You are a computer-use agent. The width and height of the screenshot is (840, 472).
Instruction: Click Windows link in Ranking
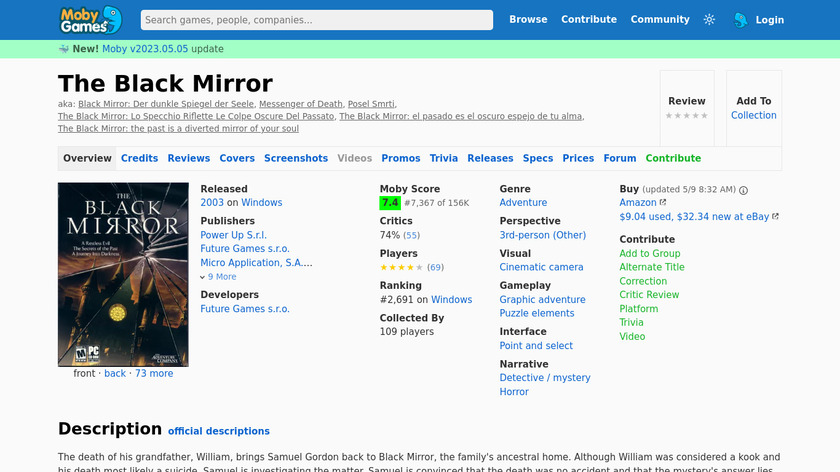(x=452, y=299)
